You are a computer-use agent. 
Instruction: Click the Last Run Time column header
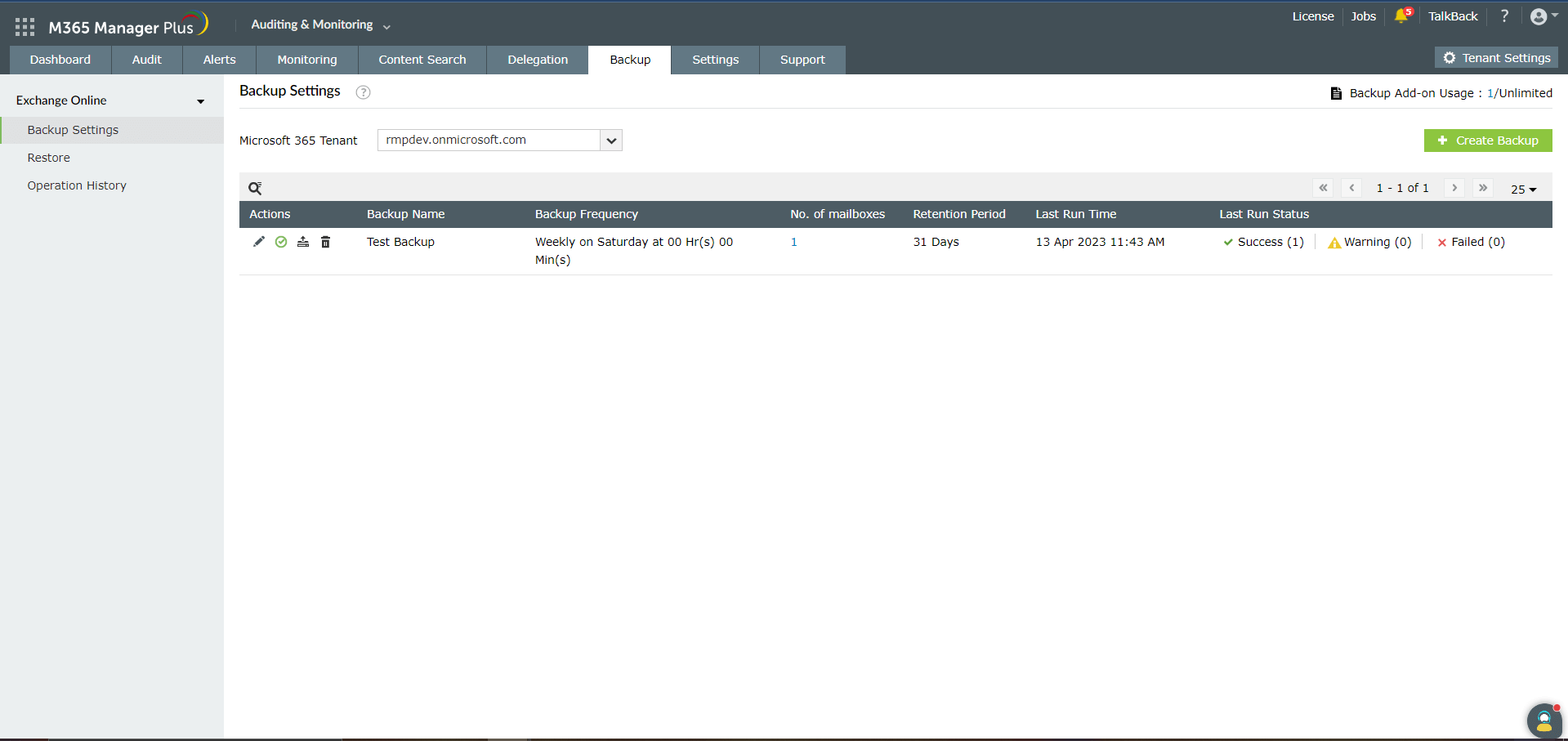1076,214
